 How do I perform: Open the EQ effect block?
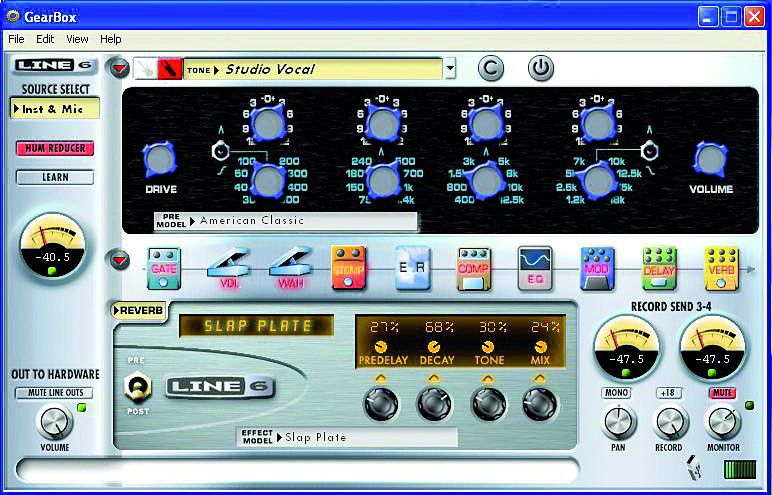point(535,268)
